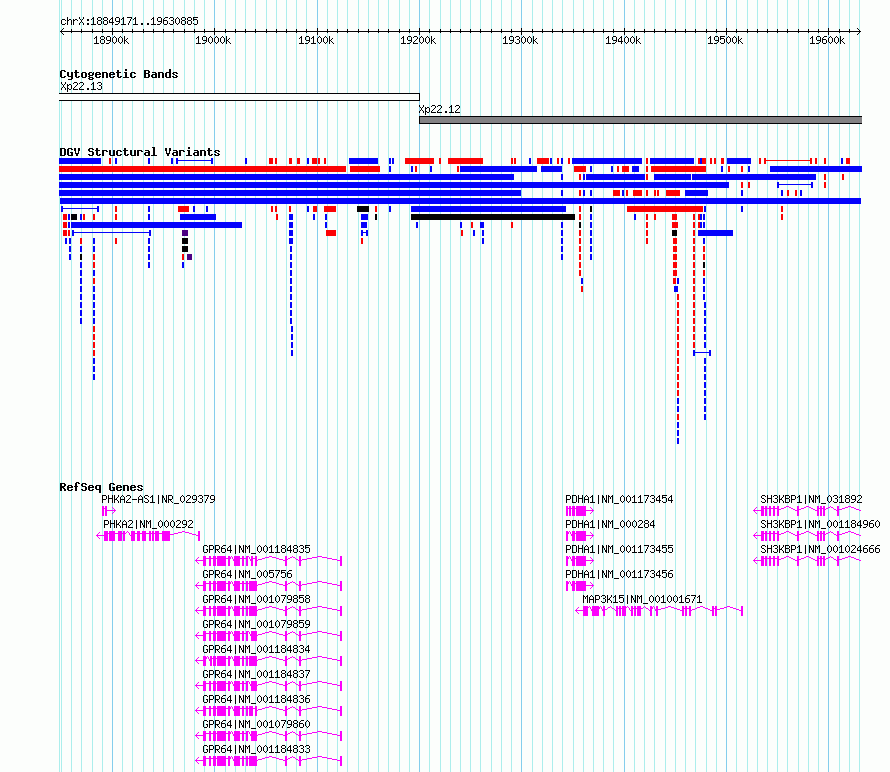Viewport: 890px width, 772px height.
Task: Select the gray Xp22.12 band bar
Action: click(640, 120)
